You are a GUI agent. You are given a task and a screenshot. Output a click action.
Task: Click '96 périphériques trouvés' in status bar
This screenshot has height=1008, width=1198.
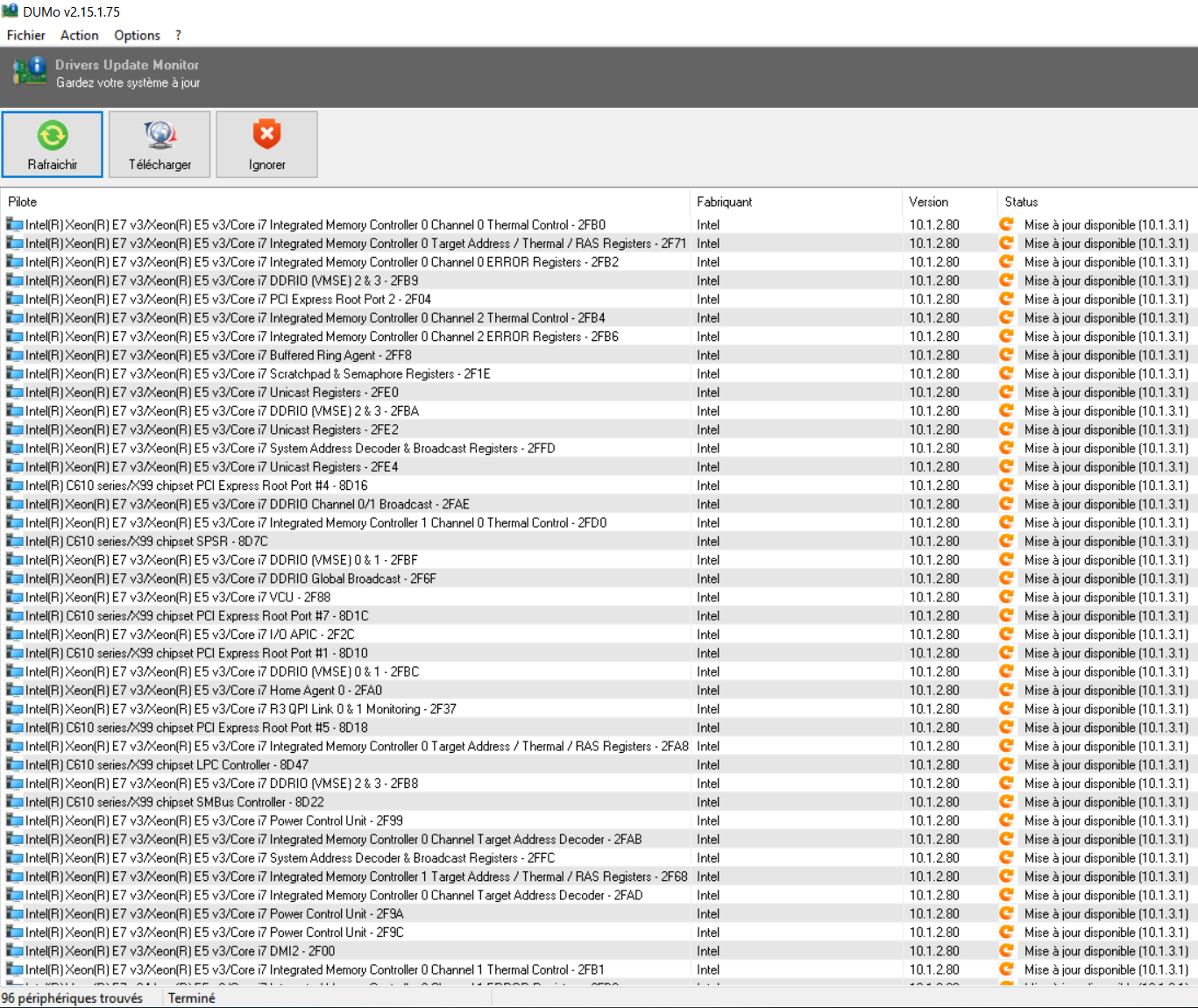tap(72, 998)
